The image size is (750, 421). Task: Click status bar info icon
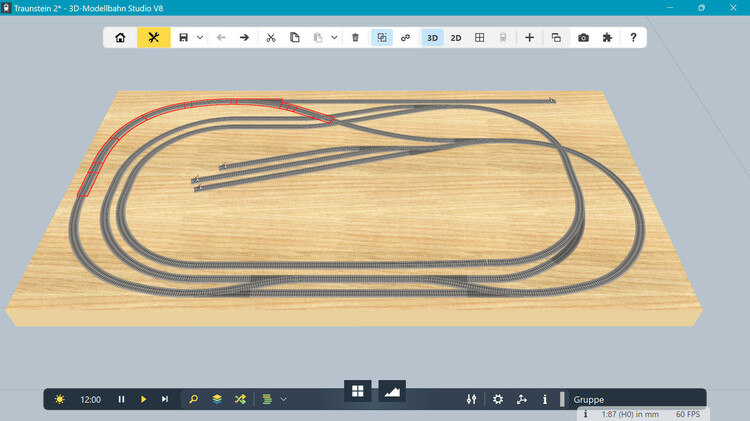coord(585,414)
